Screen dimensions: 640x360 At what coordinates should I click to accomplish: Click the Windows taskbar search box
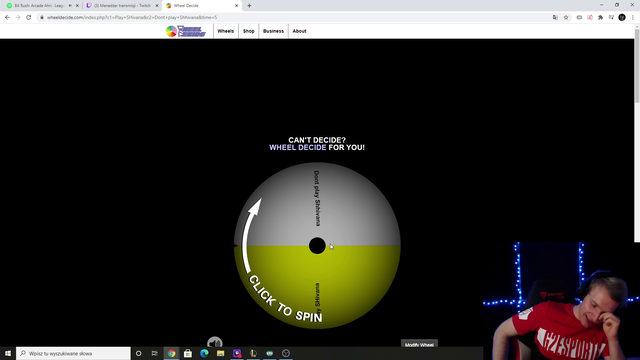[x=73, y=353]
